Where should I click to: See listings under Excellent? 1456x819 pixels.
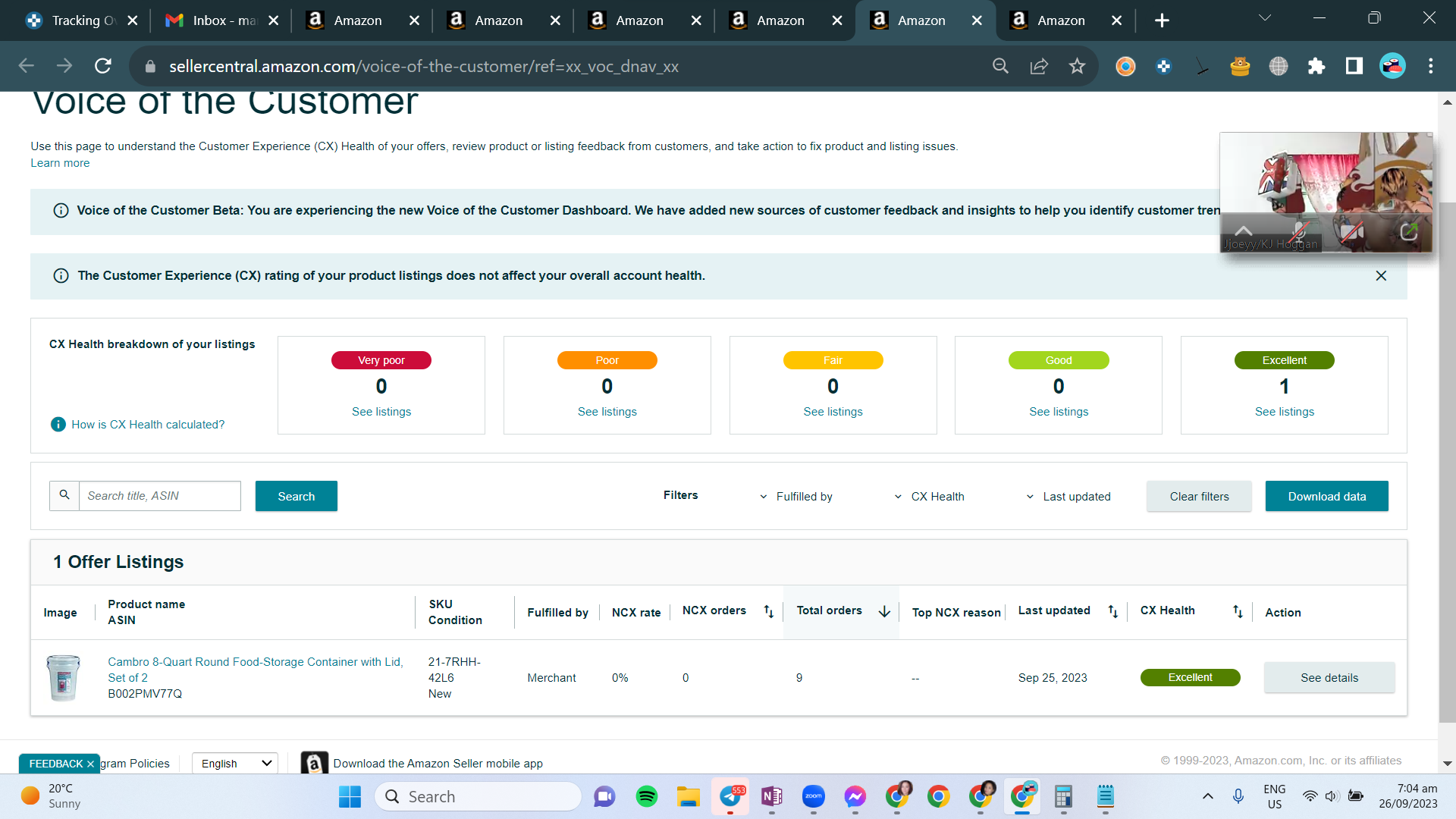pyautogui.click(x=1285, y=412)
